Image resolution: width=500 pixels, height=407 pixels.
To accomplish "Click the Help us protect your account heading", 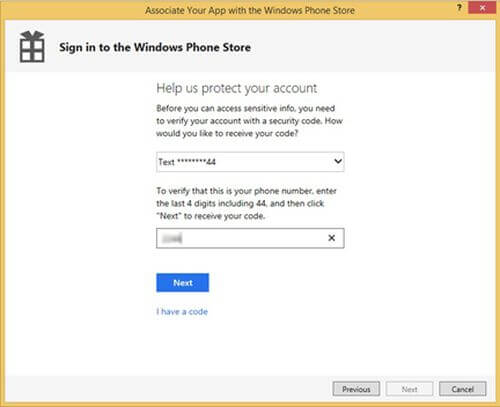I will (x=237, y=88).
